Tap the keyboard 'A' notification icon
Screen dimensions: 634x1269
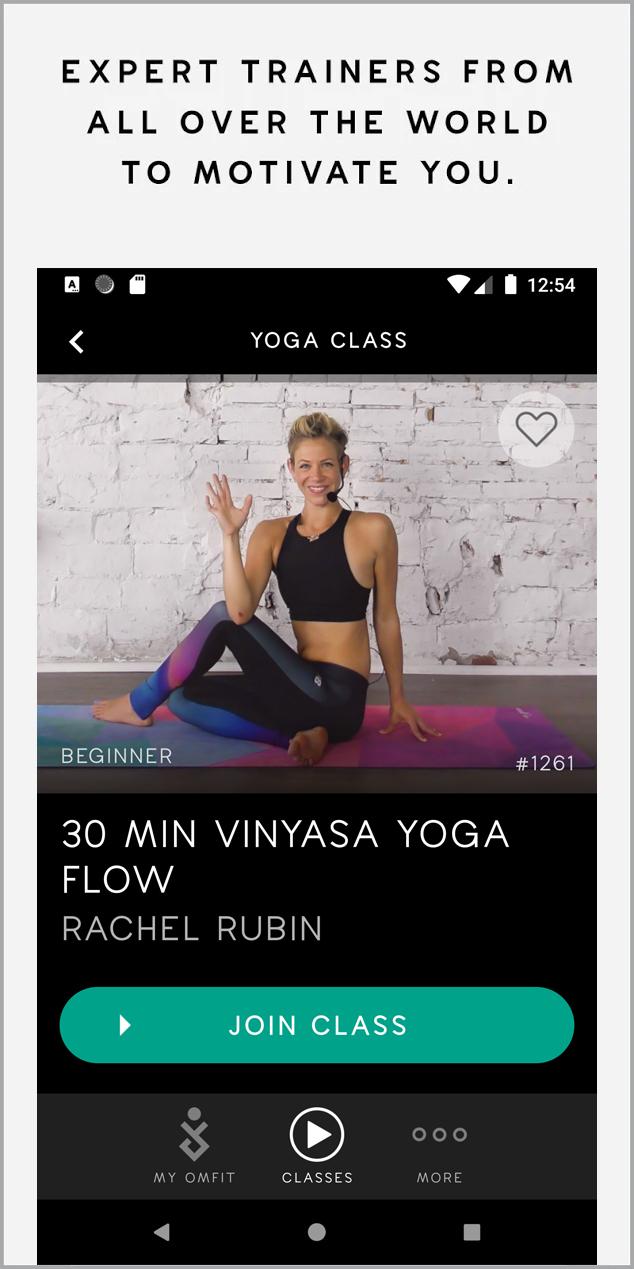pos(72,285)
